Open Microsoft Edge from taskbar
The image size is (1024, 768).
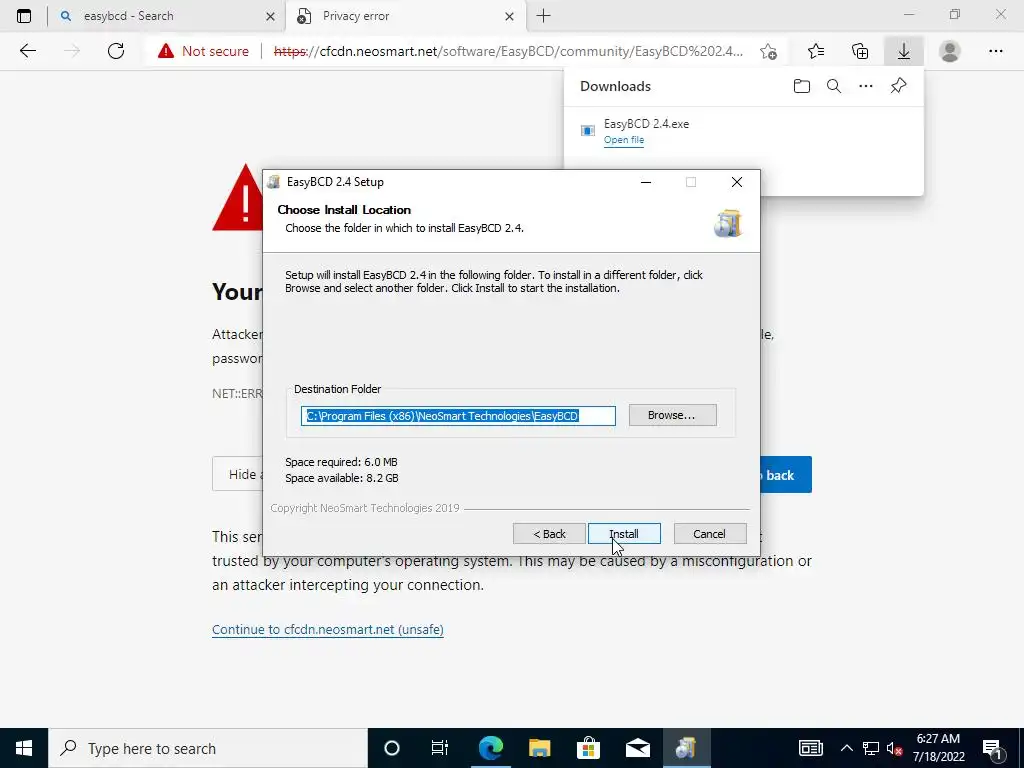pos(490,748)
